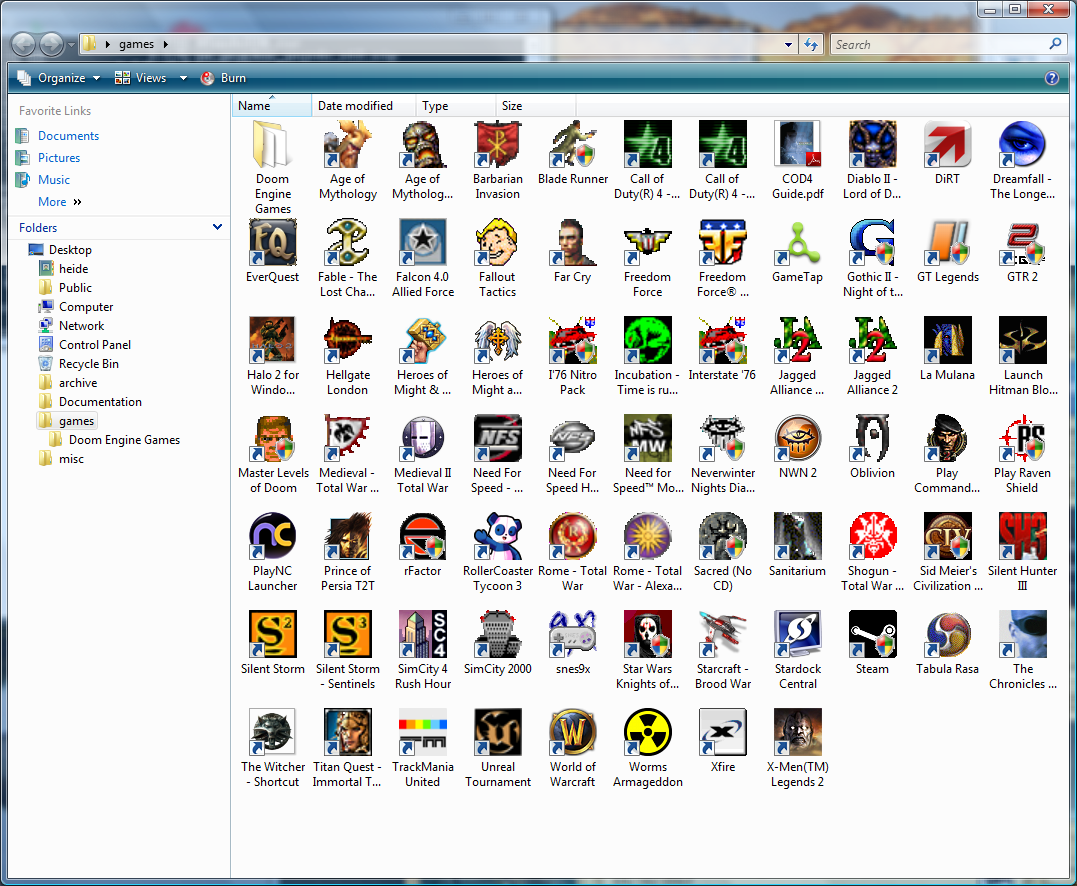Open the root breadcrumb arrow before games
The height and width of the screenshot is (886, 1077).
coord(108,45)
